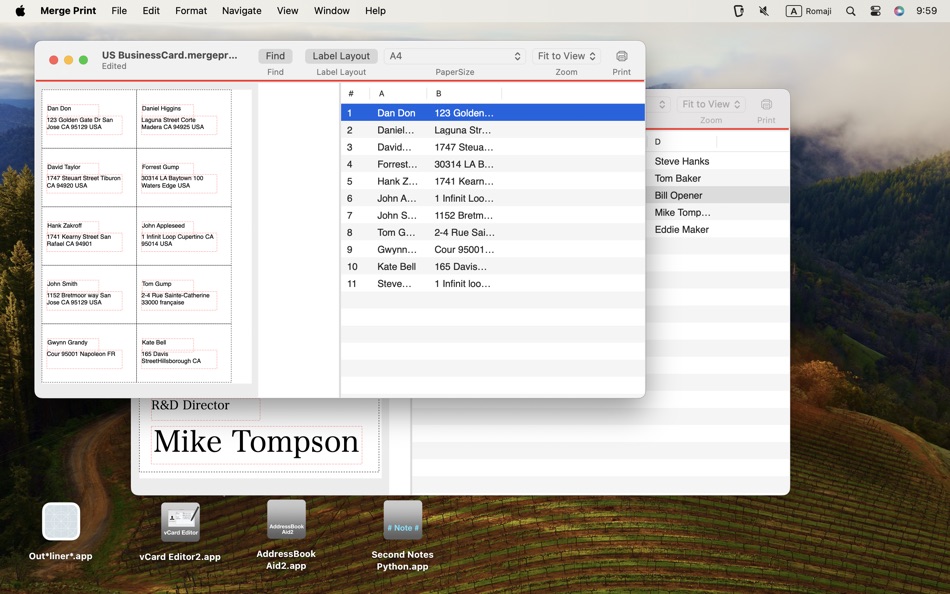Open Control Center from the menu bar
Image resolution: width=950 pixels, height=594 pixels.
coord(874,10)
